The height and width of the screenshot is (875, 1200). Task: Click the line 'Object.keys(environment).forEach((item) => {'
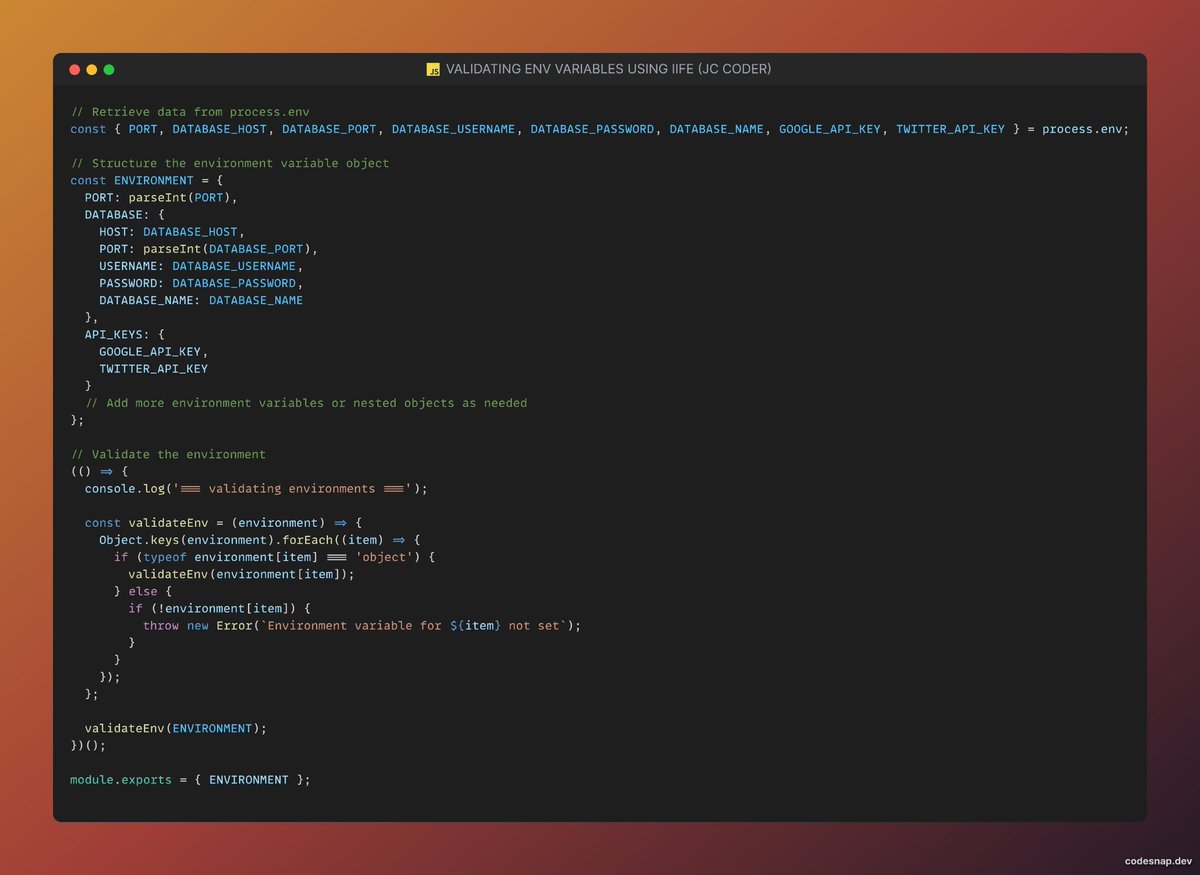pos(260,540)
